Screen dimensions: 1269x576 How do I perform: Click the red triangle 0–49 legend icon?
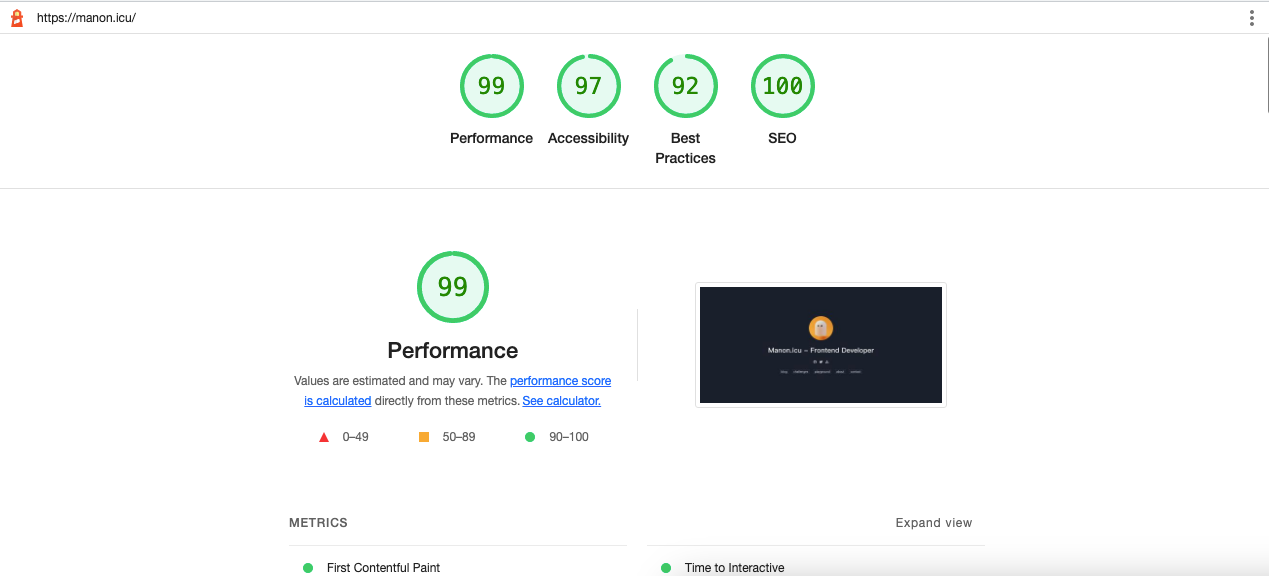coord(323,436)
